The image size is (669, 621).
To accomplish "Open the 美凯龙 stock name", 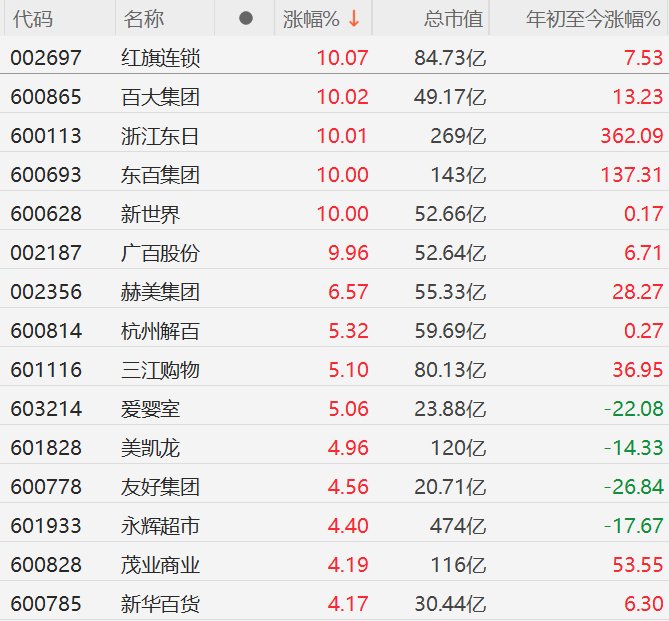I will coord(150,448).
